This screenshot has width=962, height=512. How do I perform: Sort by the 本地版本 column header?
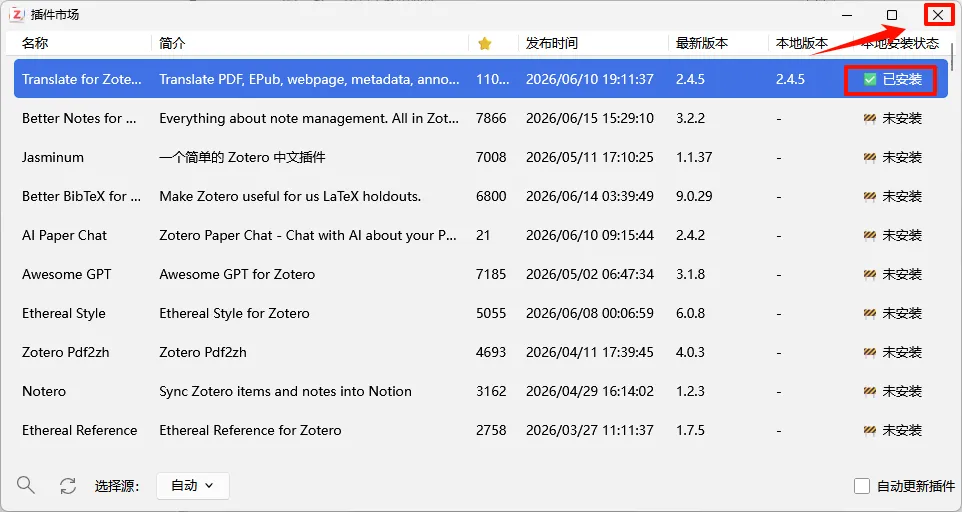(802, 43)
